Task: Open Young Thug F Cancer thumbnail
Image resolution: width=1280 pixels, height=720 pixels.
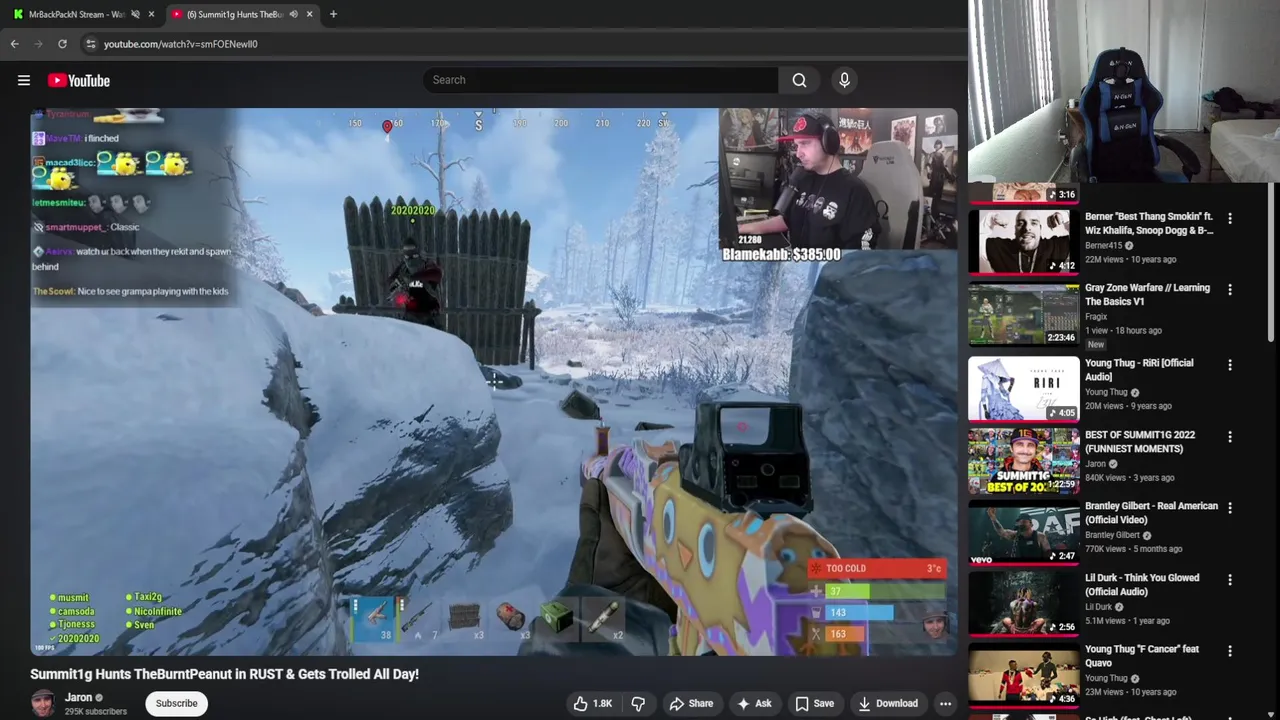Action: (x=1024, y=676)
